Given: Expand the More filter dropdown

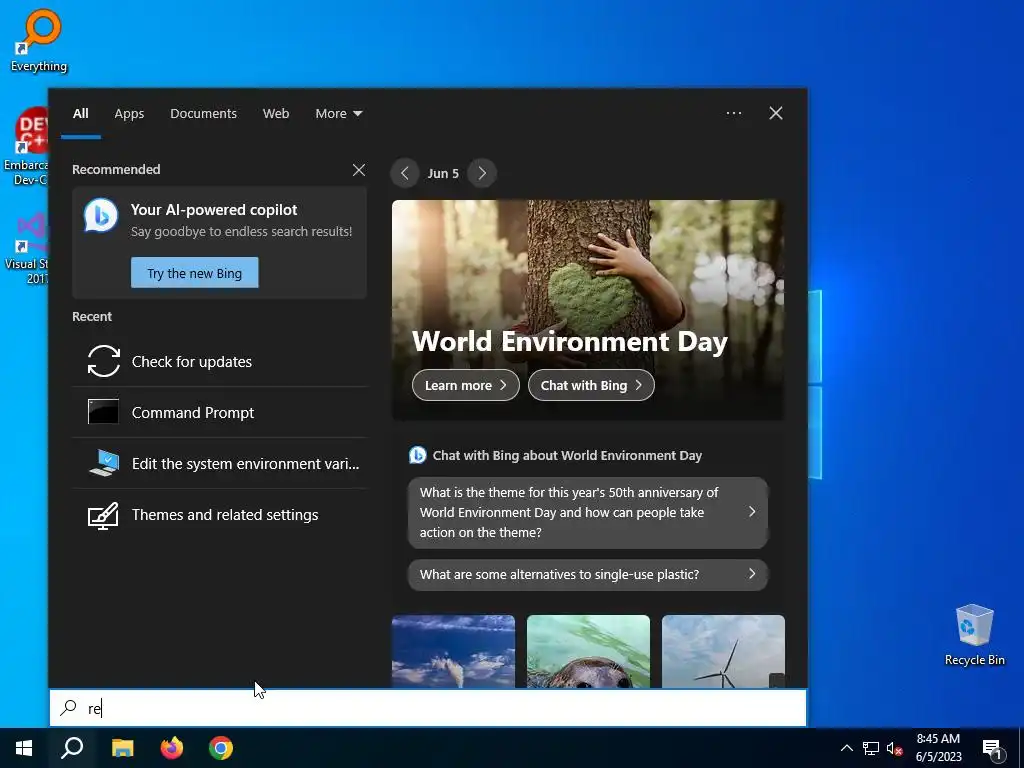Looking at the screenshot, I should click(x=338, y=114).
